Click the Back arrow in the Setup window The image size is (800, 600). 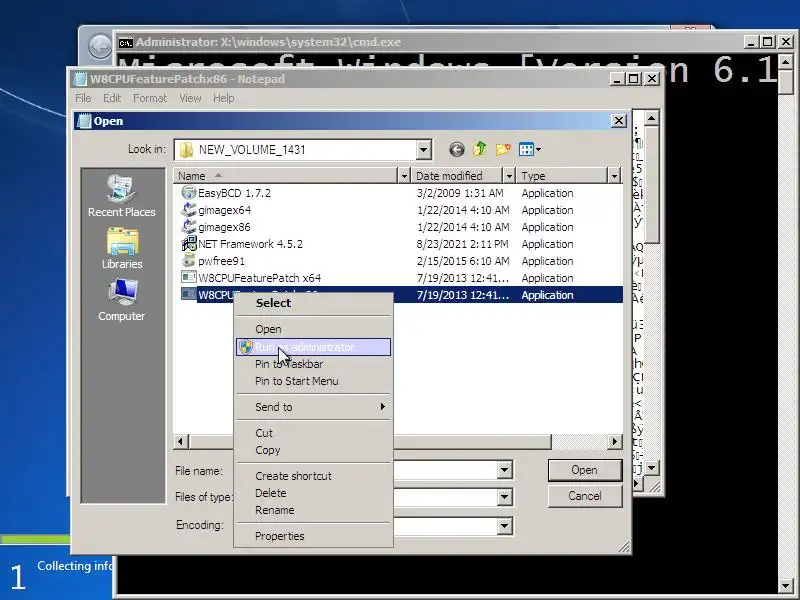click(x=100, y=47)
